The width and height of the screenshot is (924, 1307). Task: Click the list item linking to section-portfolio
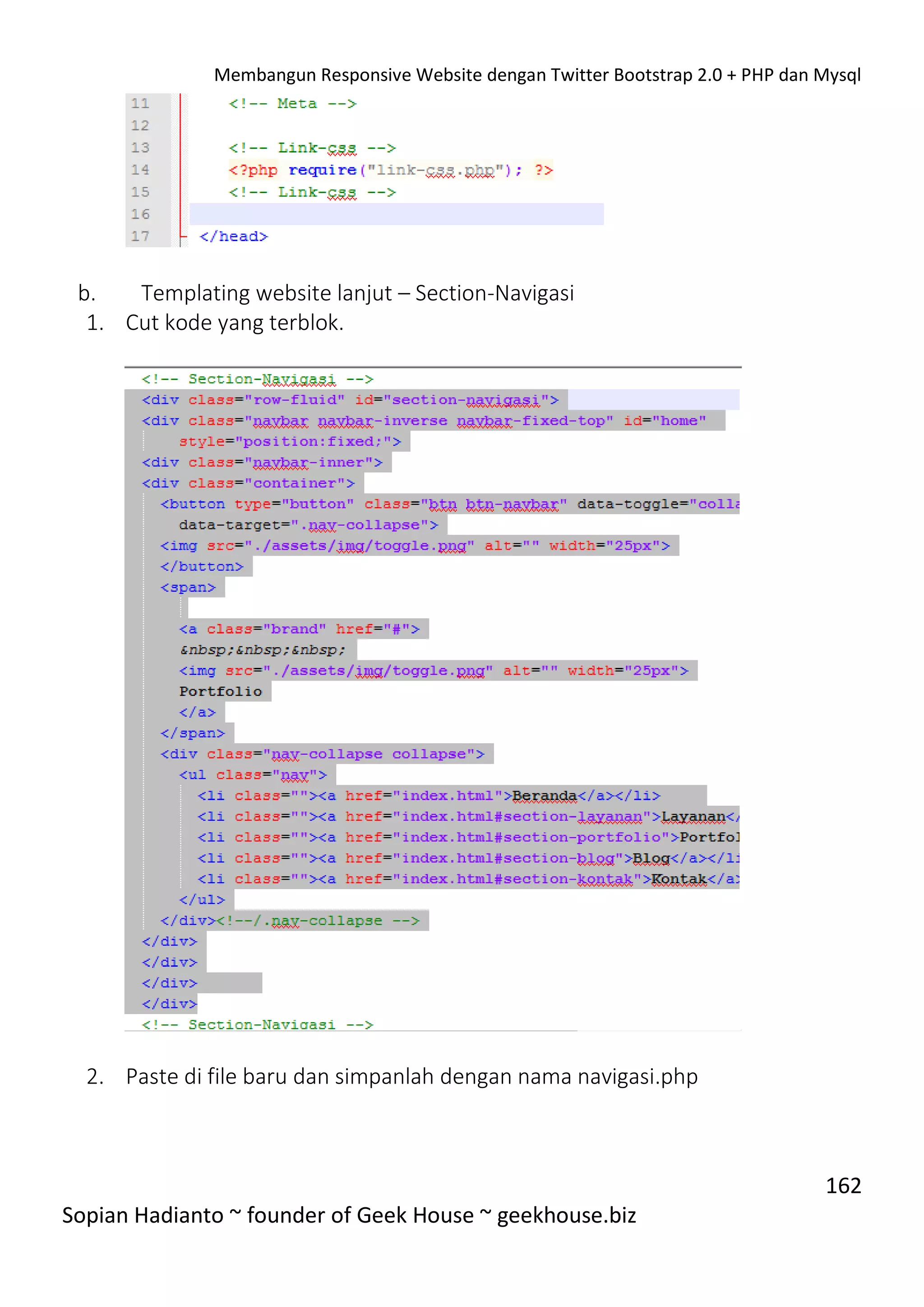[x=468, y=837]
